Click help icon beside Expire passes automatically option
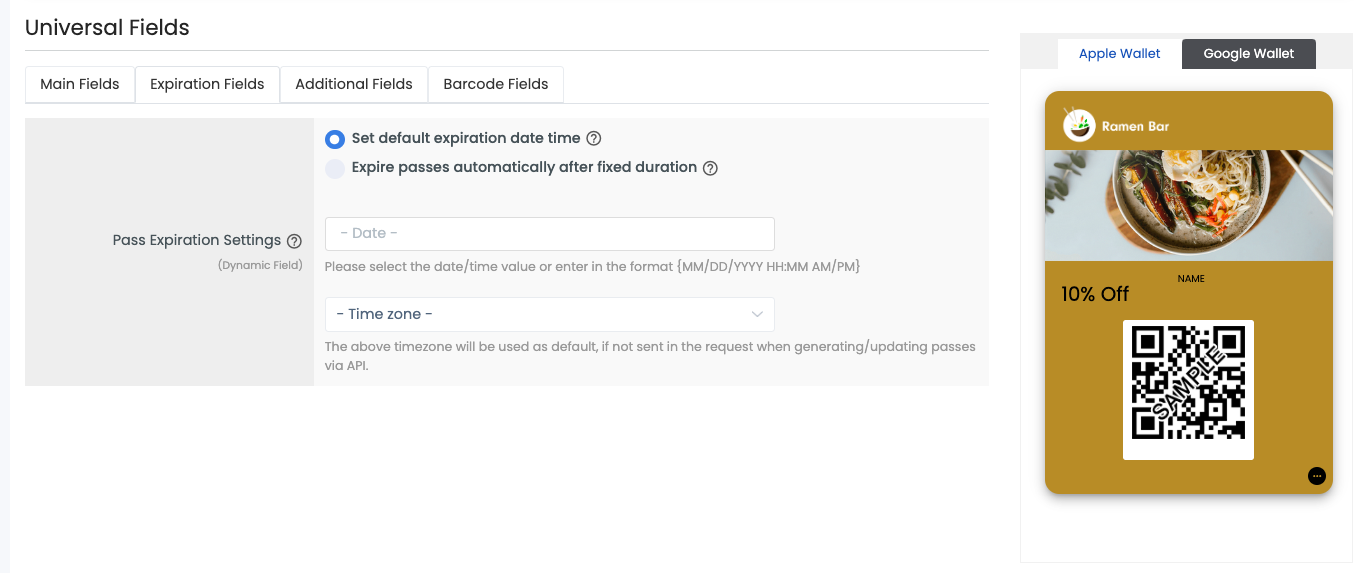Viewport: 1365px width, 573px height. [710, 168]
